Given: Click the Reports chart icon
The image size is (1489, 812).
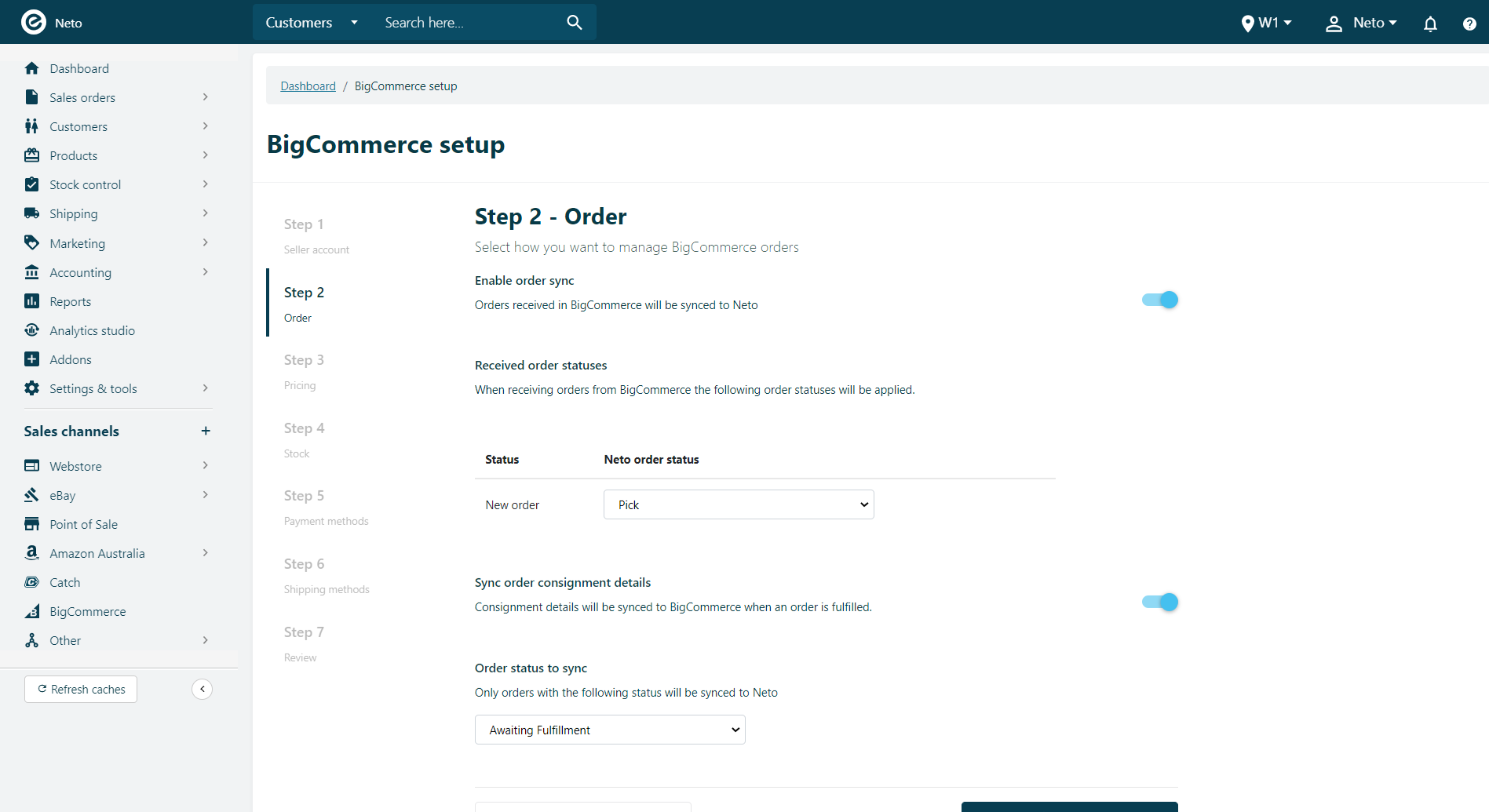Looking at the screenshot, I should tap(31, 301).
